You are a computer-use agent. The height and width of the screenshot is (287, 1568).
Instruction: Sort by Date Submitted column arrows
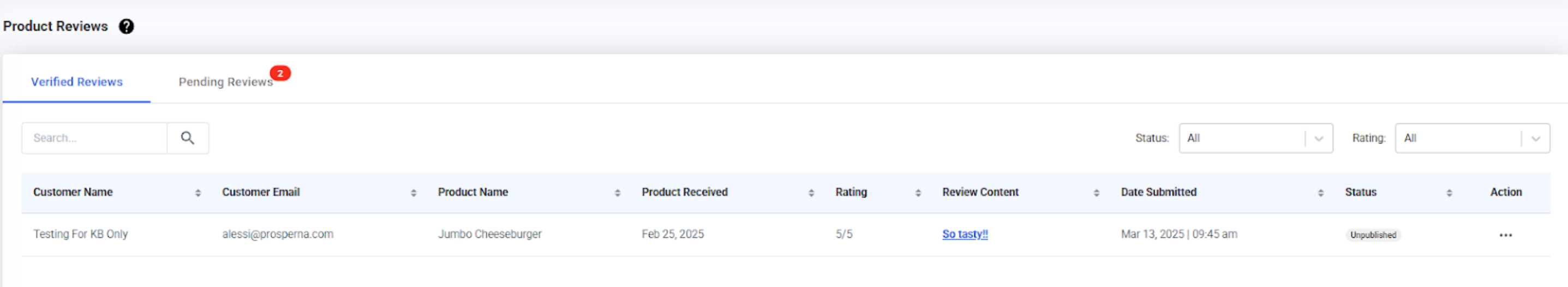point(1320,193)
